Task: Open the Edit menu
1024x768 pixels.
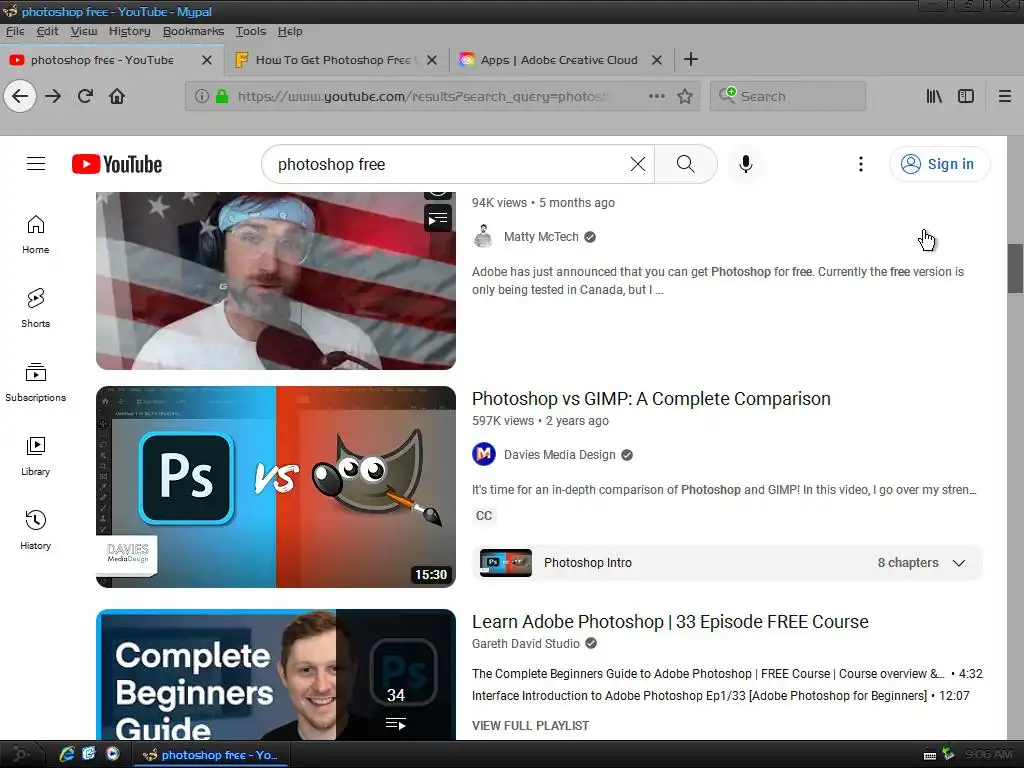Action: [x=47, y=31]
